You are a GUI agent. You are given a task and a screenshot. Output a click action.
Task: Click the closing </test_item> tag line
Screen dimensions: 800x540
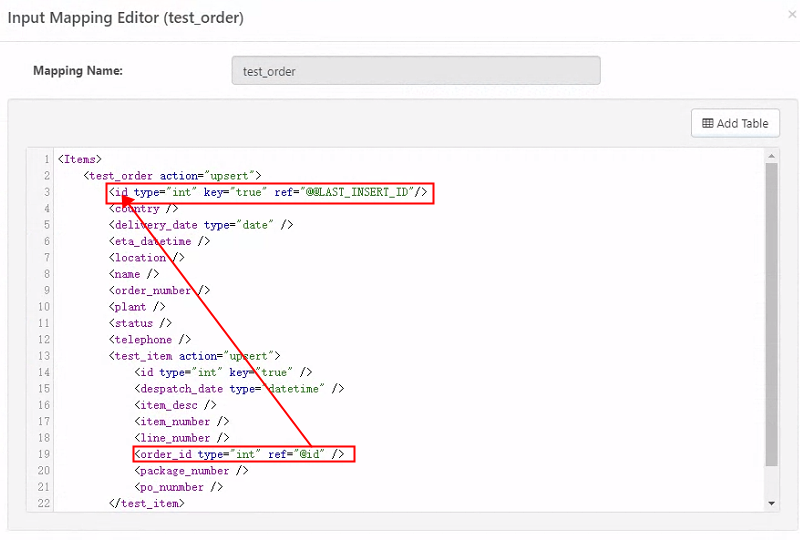coord(146,503)
